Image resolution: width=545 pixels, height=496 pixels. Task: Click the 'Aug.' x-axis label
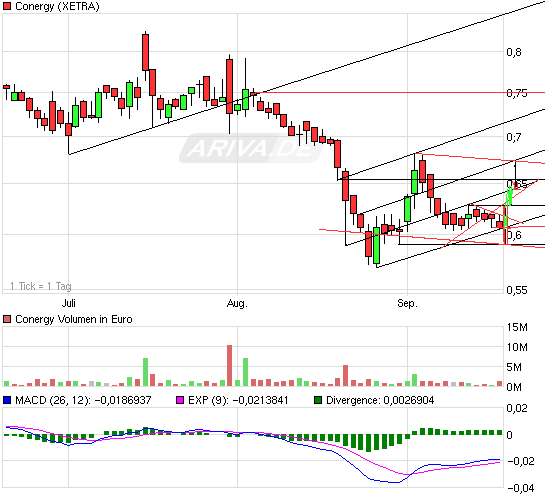(x=237, y=303)
